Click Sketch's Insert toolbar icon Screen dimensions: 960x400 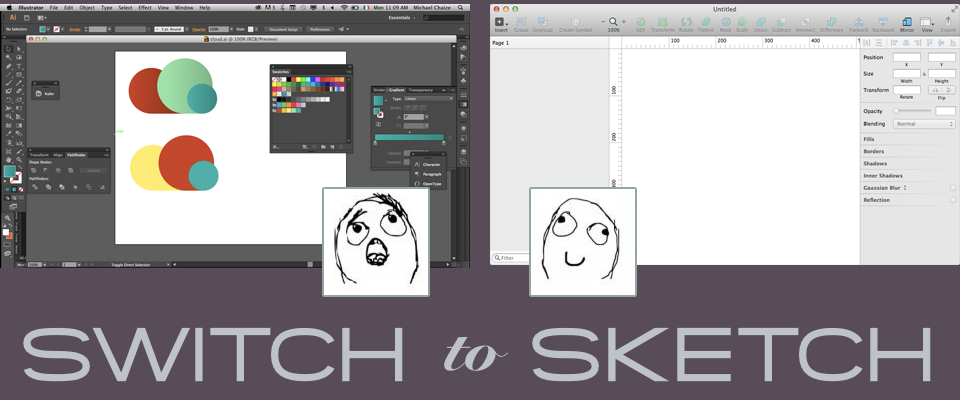[x=501, y=21]
